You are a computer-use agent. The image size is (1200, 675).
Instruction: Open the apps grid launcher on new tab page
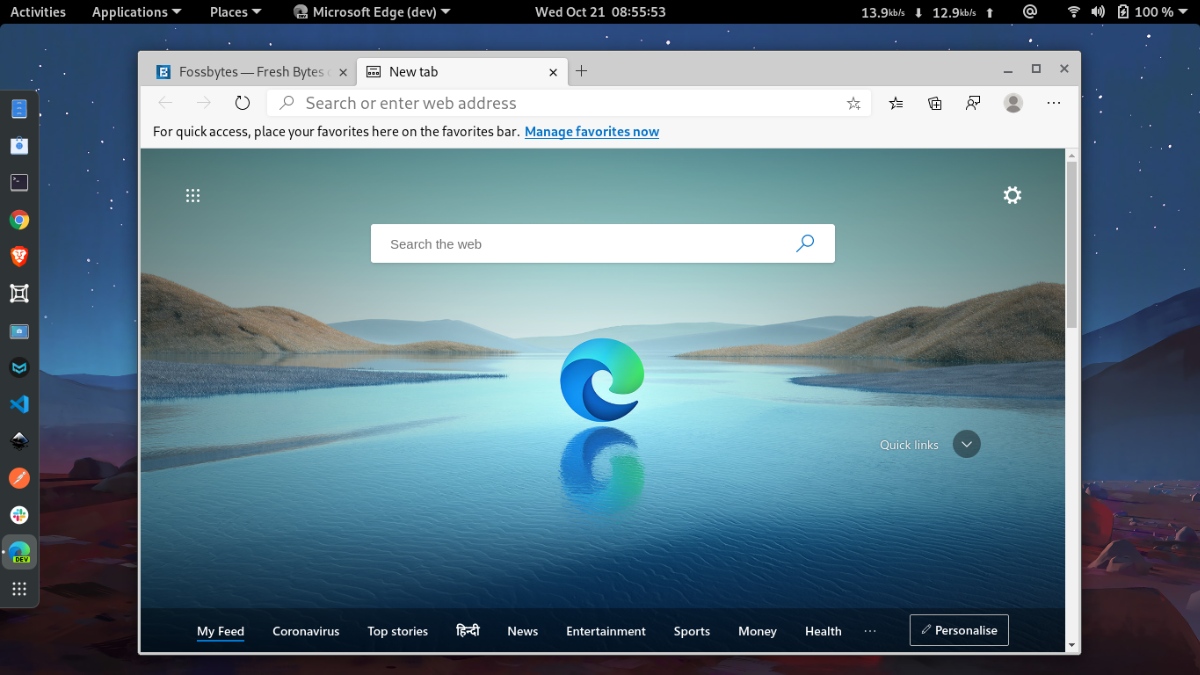[193, 196]
